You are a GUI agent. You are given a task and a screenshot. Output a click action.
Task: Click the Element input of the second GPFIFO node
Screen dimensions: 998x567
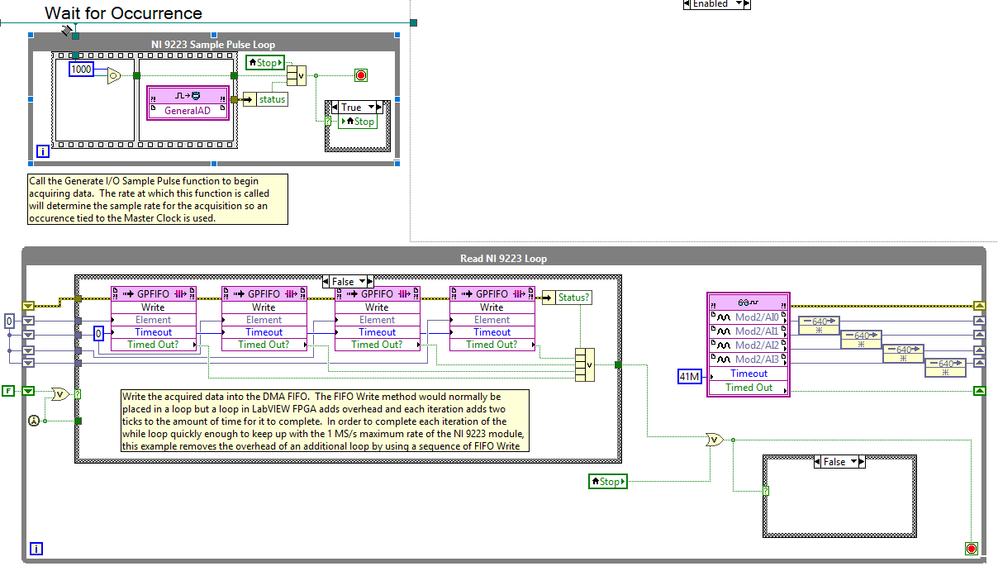(264, 320)
